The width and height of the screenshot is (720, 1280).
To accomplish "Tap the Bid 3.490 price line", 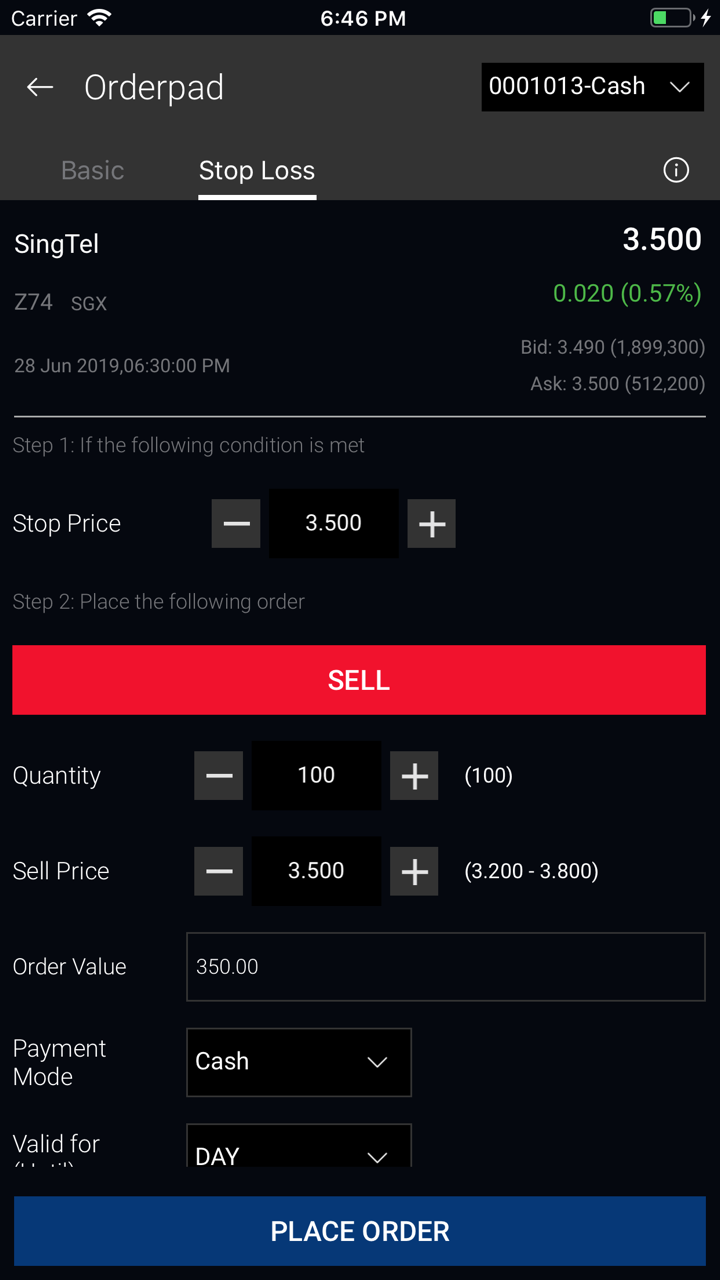I will click(612, 347).
